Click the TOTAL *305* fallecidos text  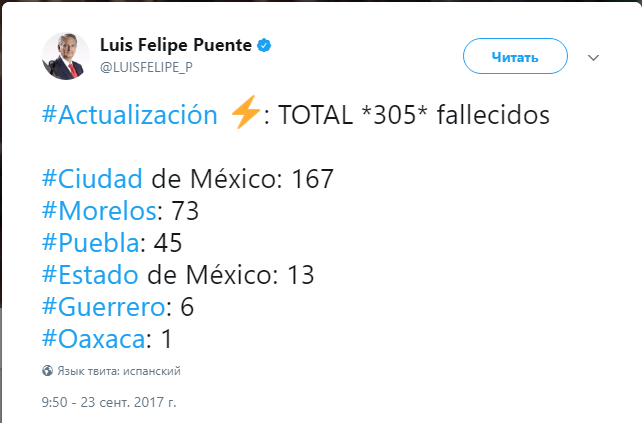414,115
